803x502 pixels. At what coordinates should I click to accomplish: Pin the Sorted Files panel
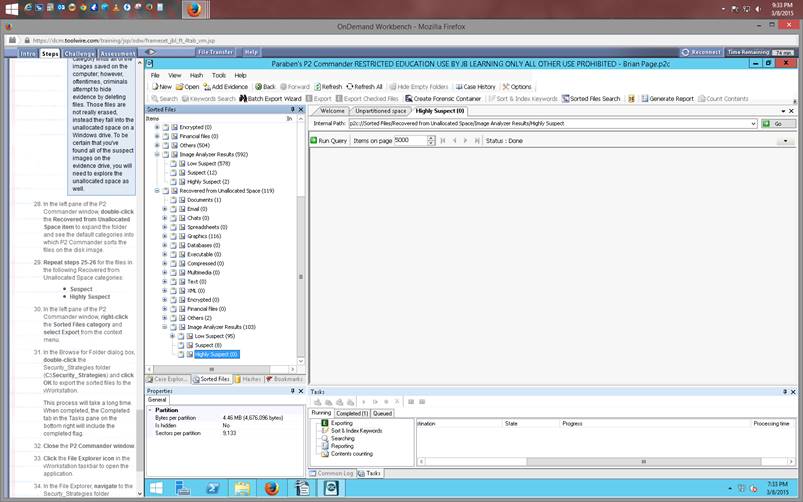click(x=292, y=109)
